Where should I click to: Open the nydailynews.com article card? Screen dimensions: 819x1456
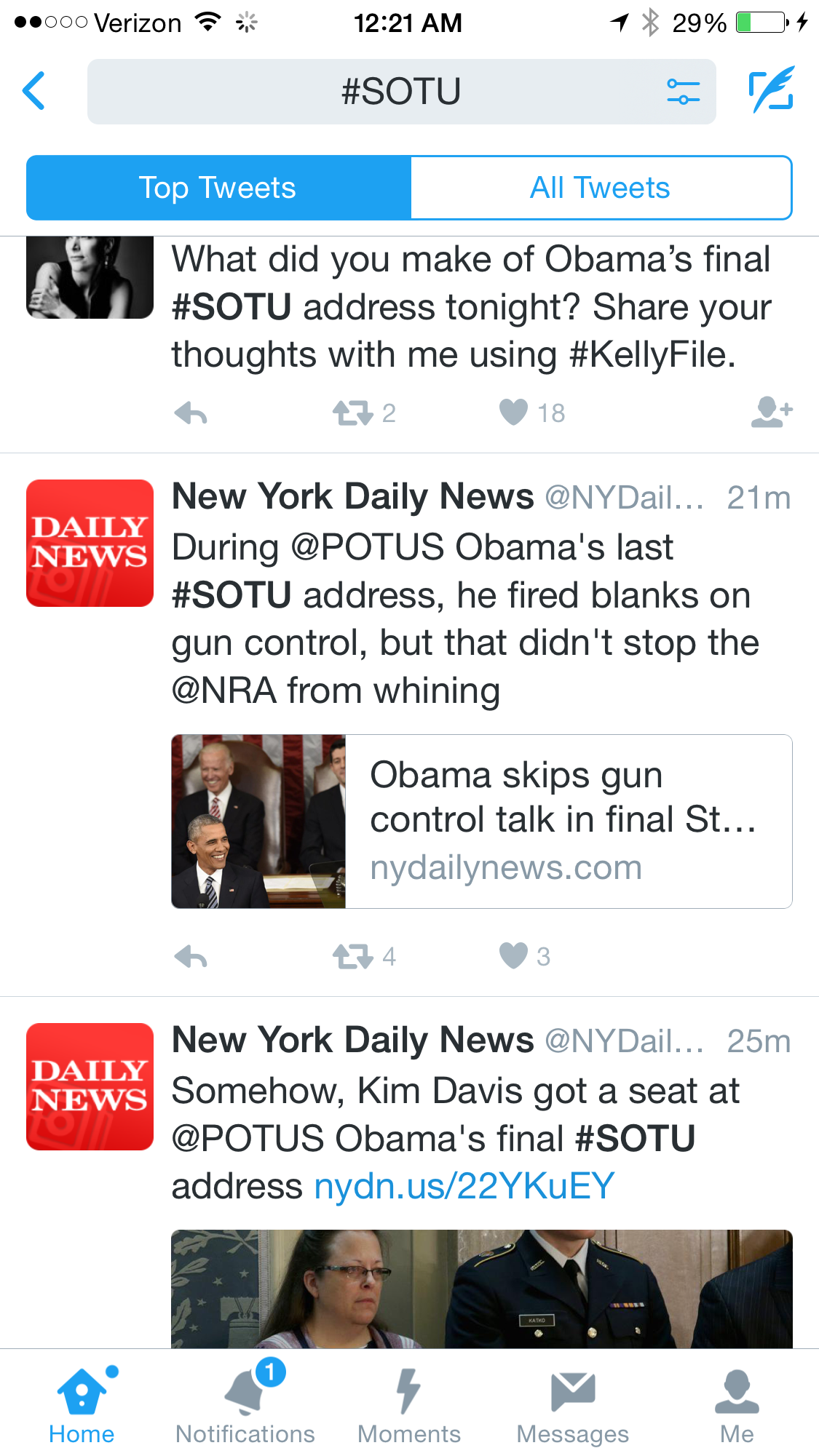[481, 822]
